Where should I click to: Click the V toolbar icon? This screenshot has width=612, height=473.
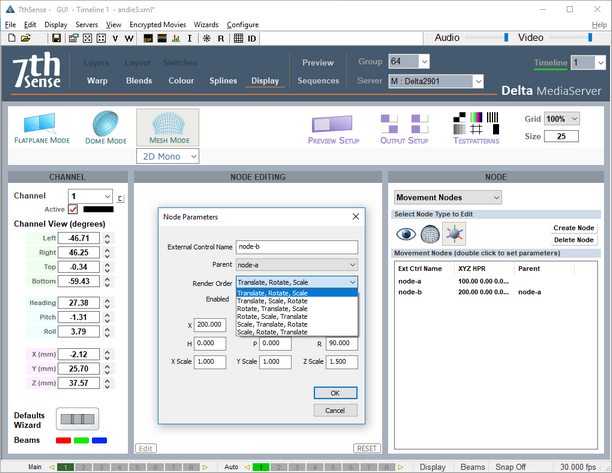pos(115,39)
